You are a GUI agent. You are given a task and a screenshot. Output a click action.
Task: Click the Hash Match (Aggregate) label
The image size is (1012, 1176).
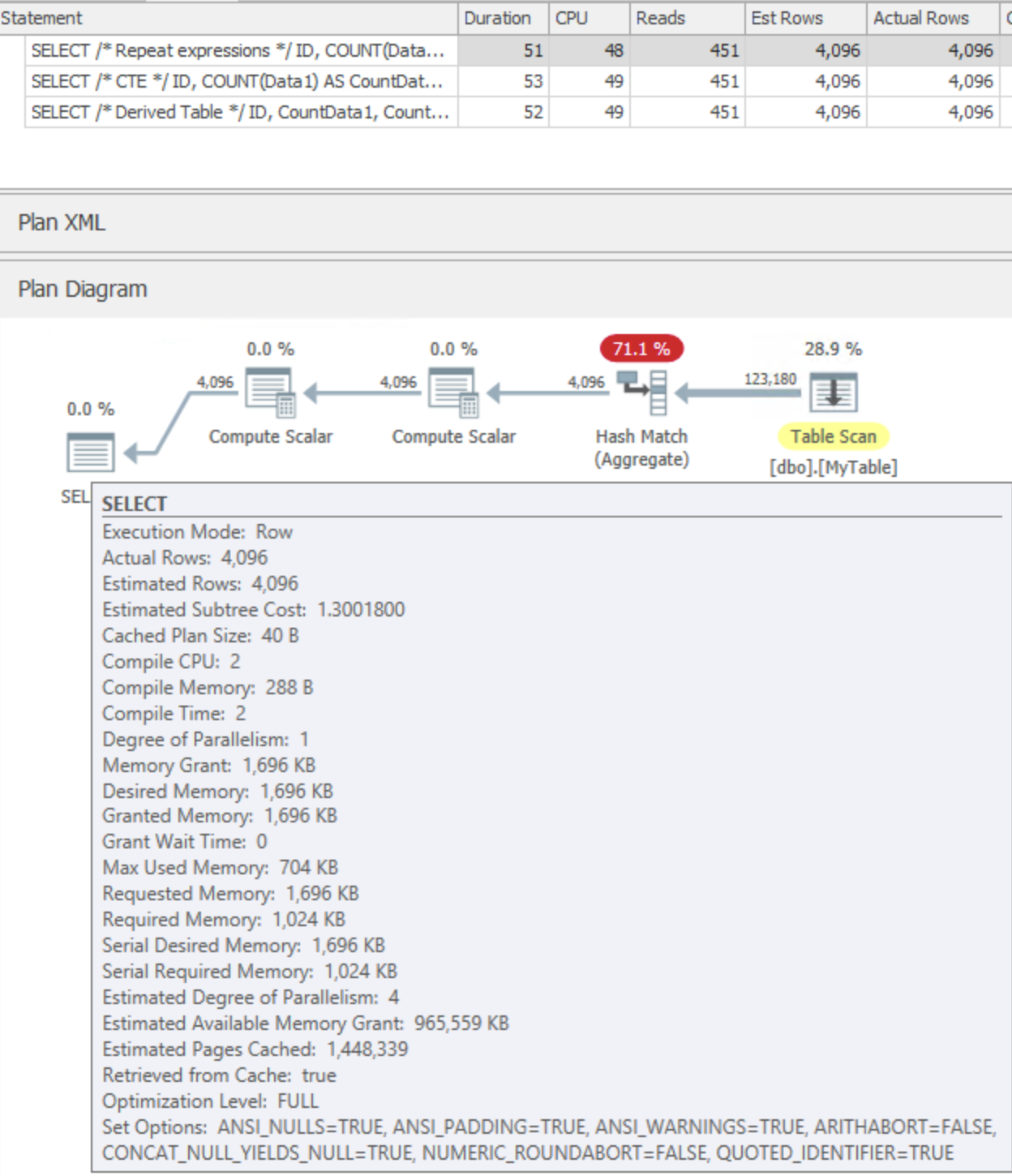pos(641,448)
